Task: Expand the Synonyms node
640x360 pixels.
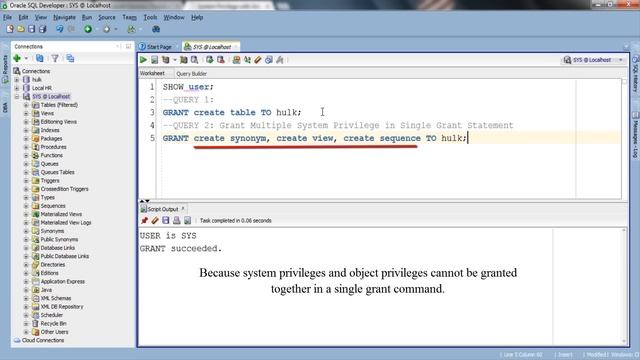Action: point(26,231)
